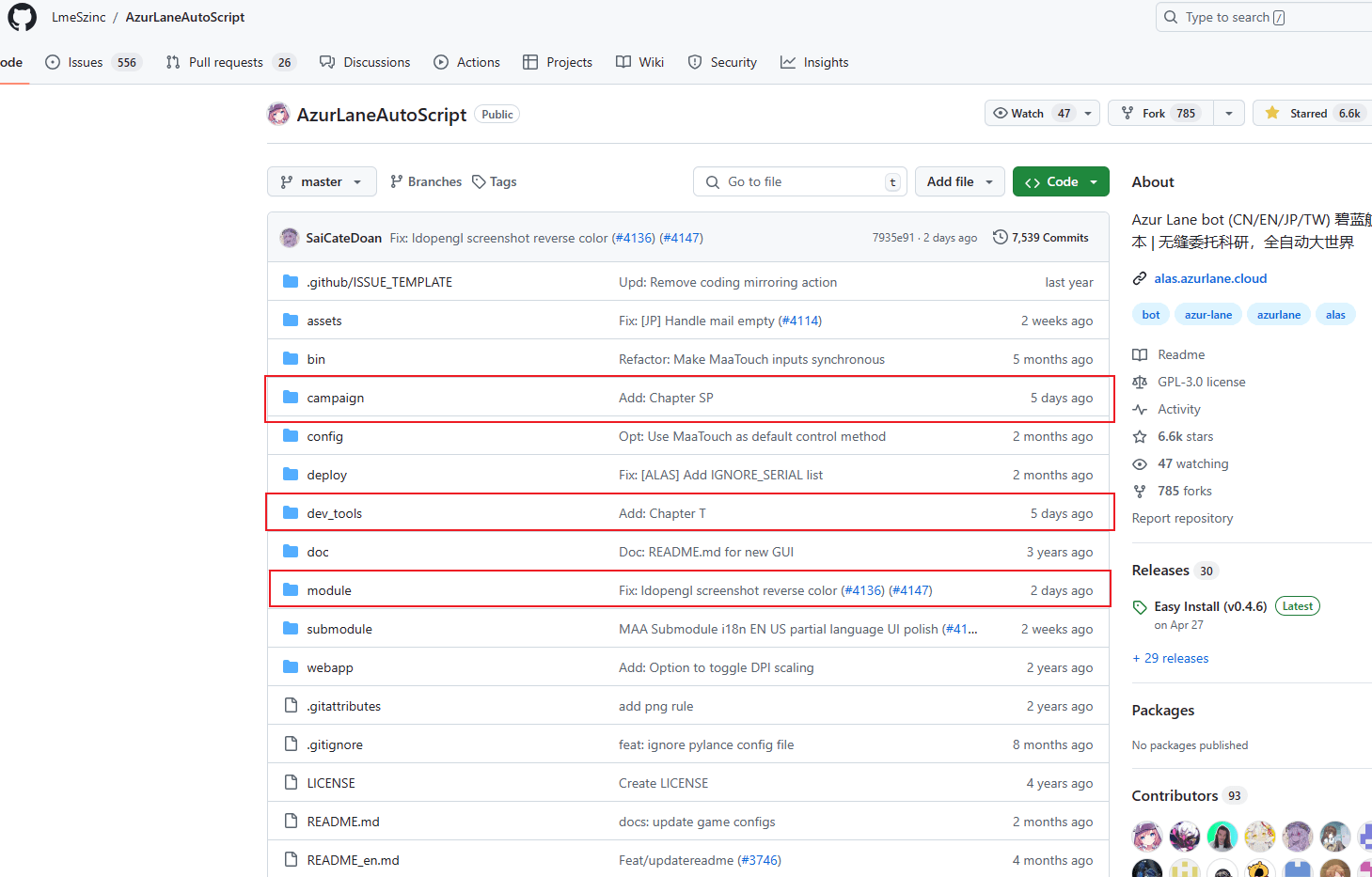Click the file icon for .gitattributes
Screen dimensions: 1372x877
click(291, 706)
